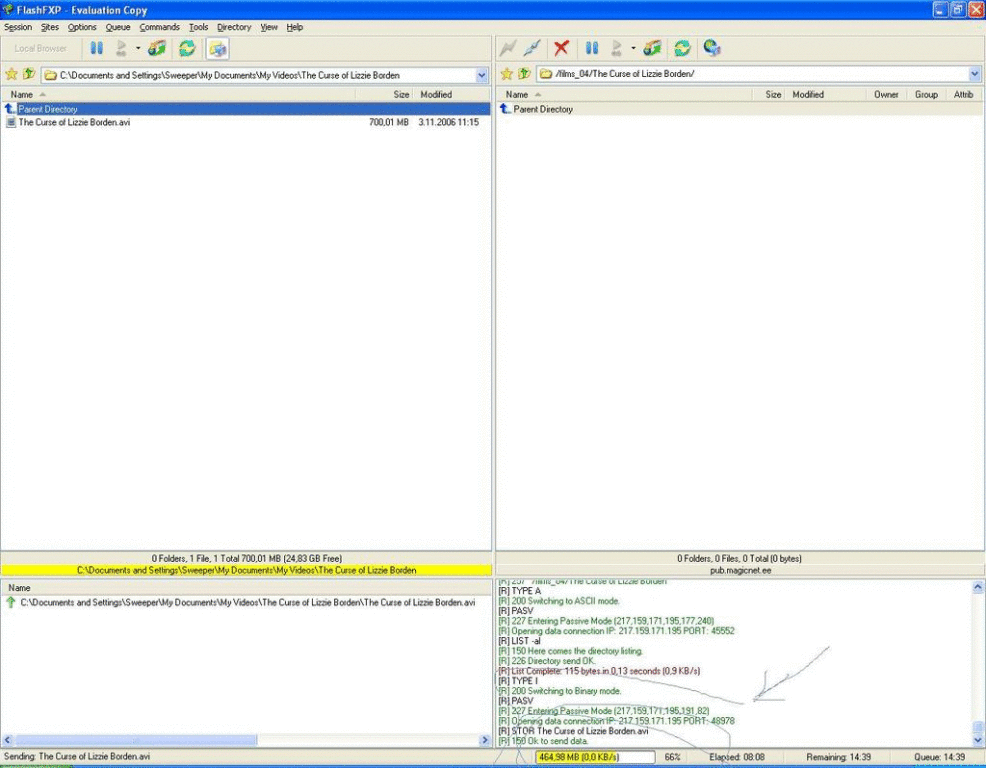
Task: Click the 3.11.2006 11:15 modified date
Action: [x=448, y=122]
